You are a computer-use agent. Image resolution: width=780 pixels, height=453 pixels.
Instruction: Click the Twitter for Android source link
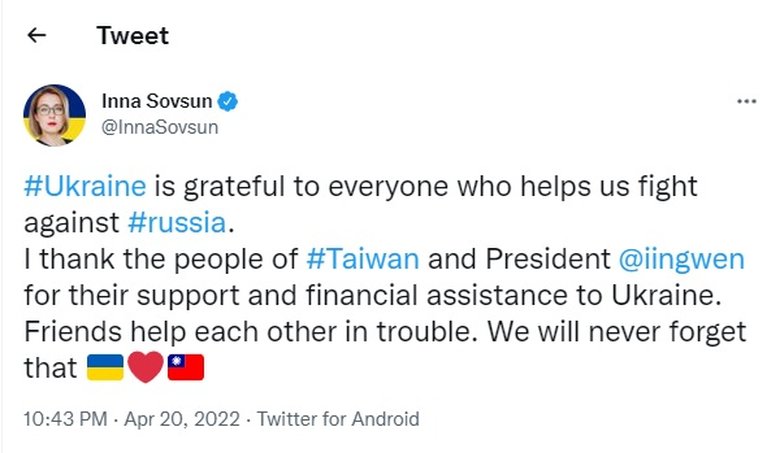pos(338,419)
